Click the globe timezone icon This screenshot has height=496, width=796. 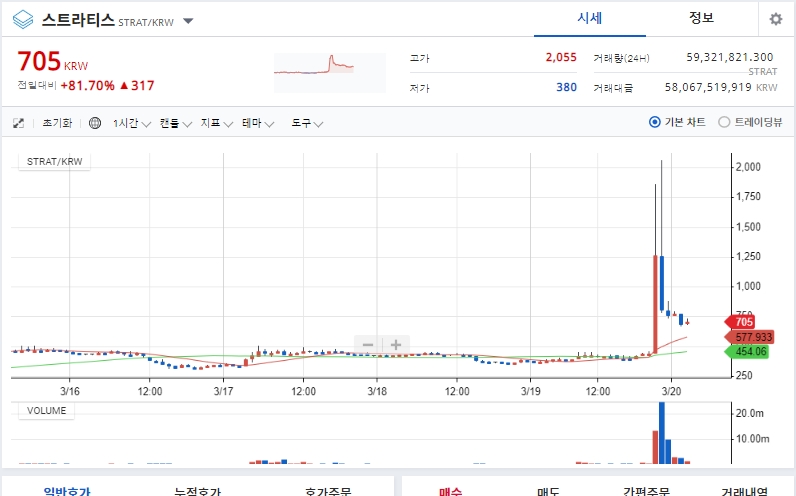95,123
